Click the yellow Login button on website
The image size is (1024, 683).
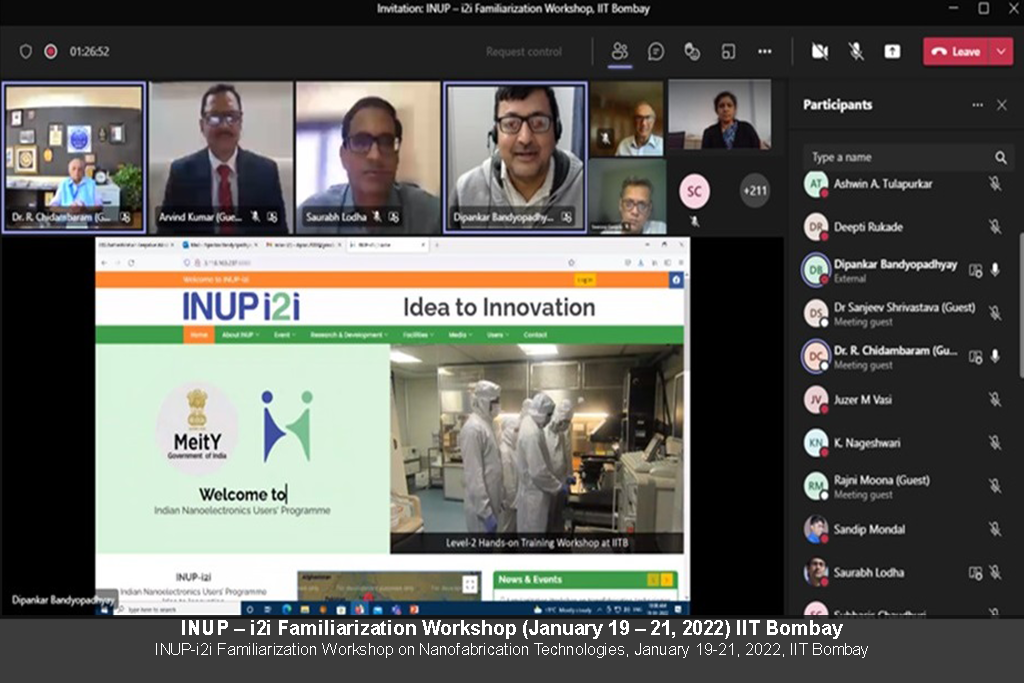point(584,279)
